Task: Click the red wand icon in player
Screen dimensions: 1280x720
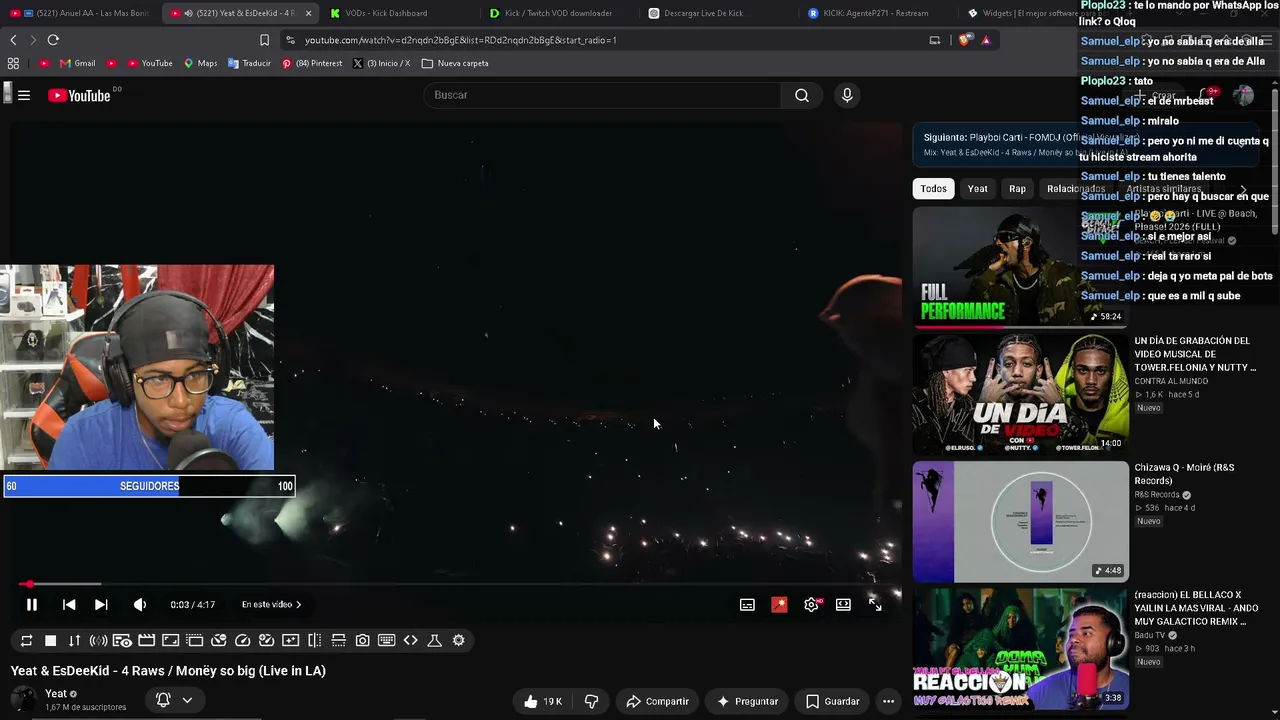Action: coord(779,605)
